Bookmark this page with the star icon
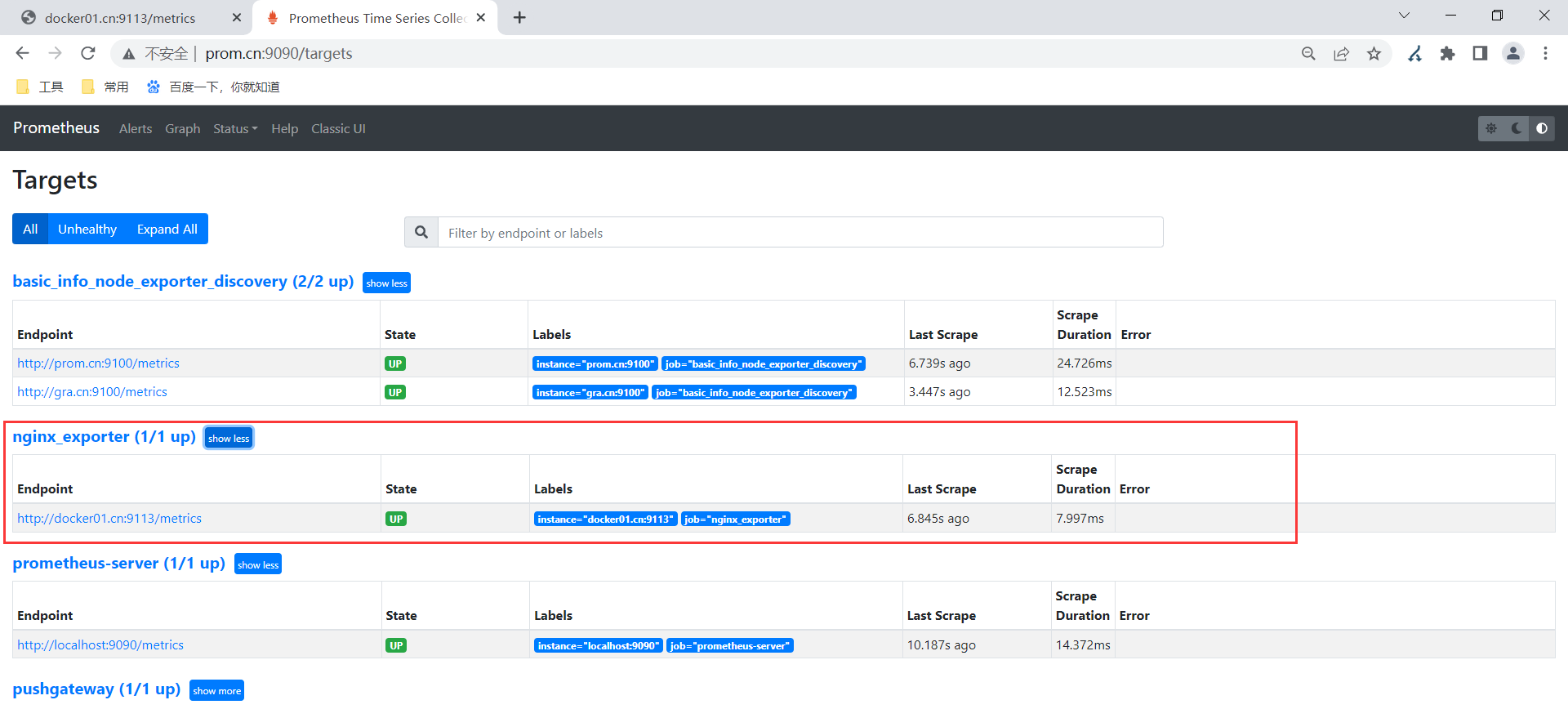 [x=1374, y=54]
